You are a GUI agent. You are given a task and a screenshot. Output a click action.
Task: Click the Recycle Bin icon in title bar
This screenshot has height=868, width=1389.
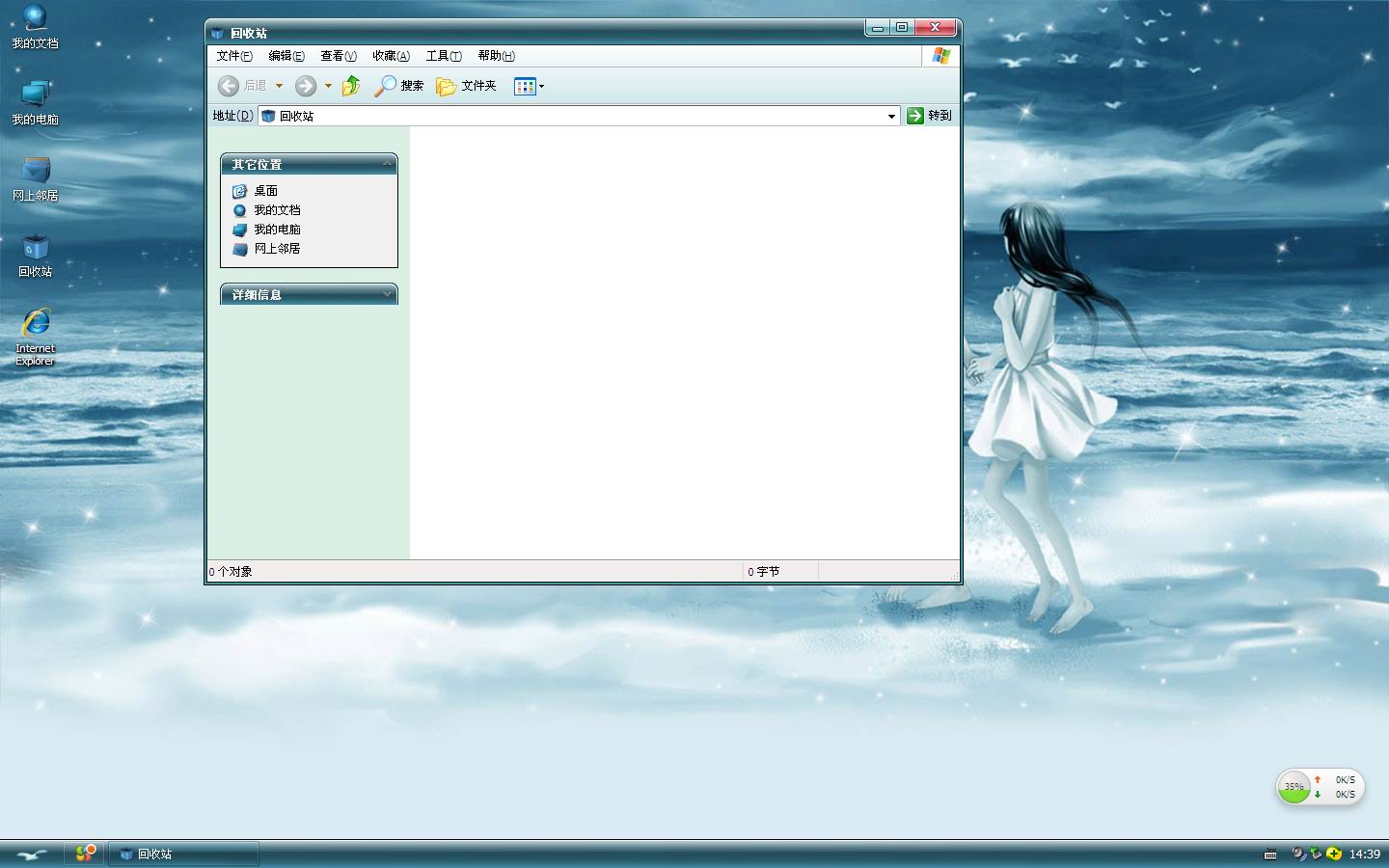[x=218, y=33]
